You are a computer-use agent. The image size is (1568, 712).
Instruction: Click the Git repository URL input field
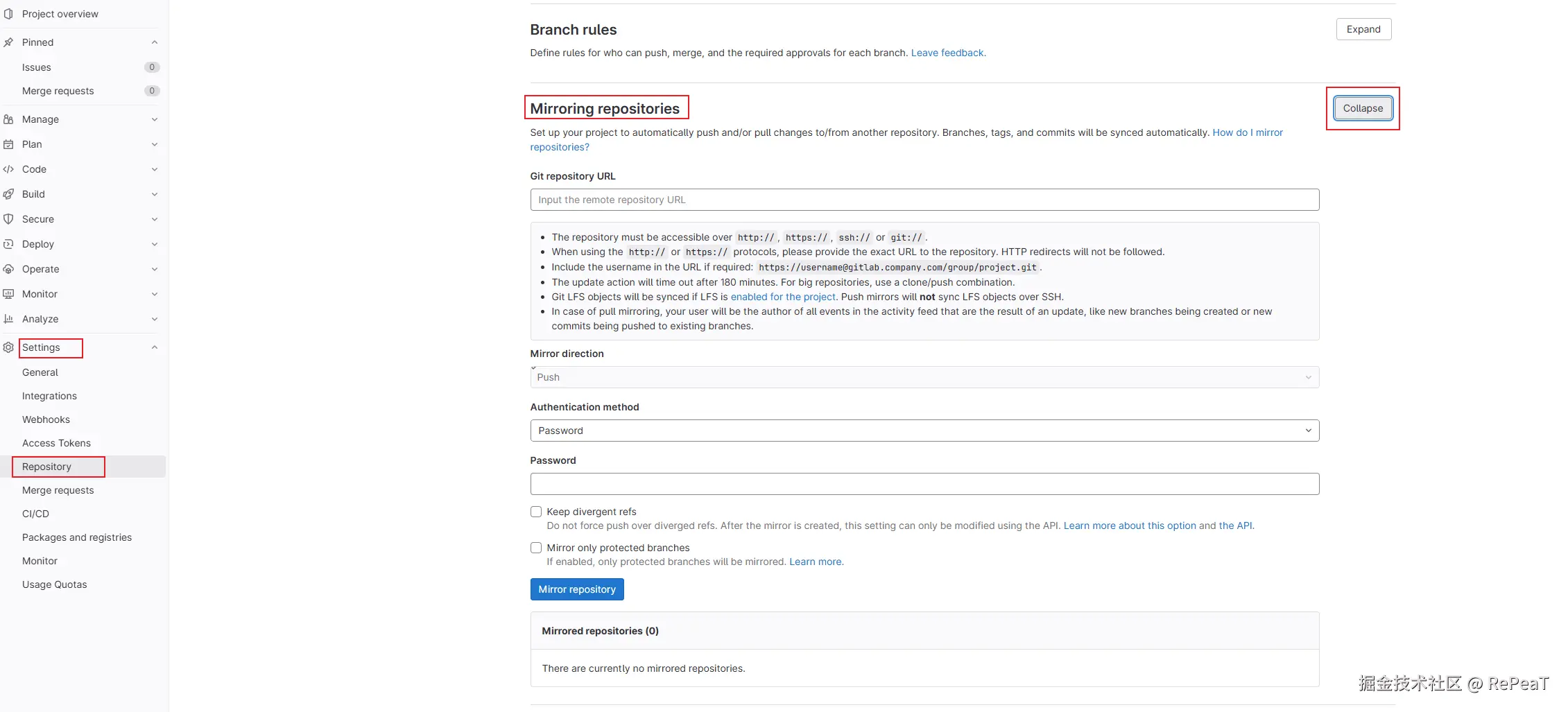pos(924,199)
